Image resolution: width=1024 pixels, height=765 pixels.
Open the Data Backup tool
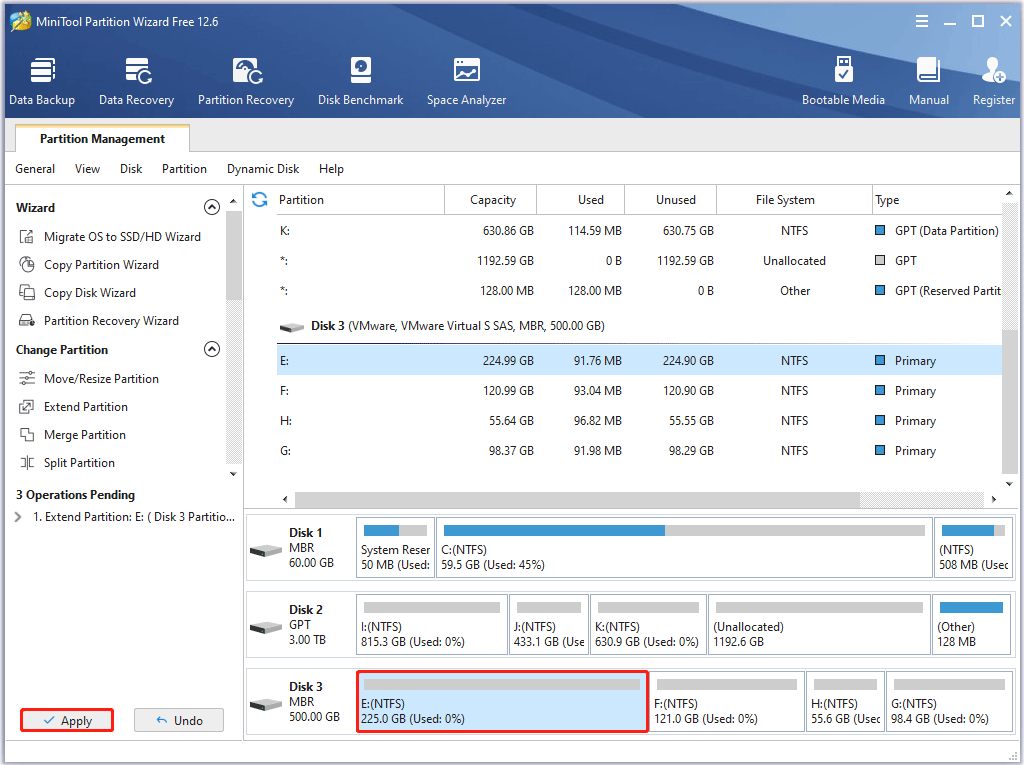coord(42,81)
